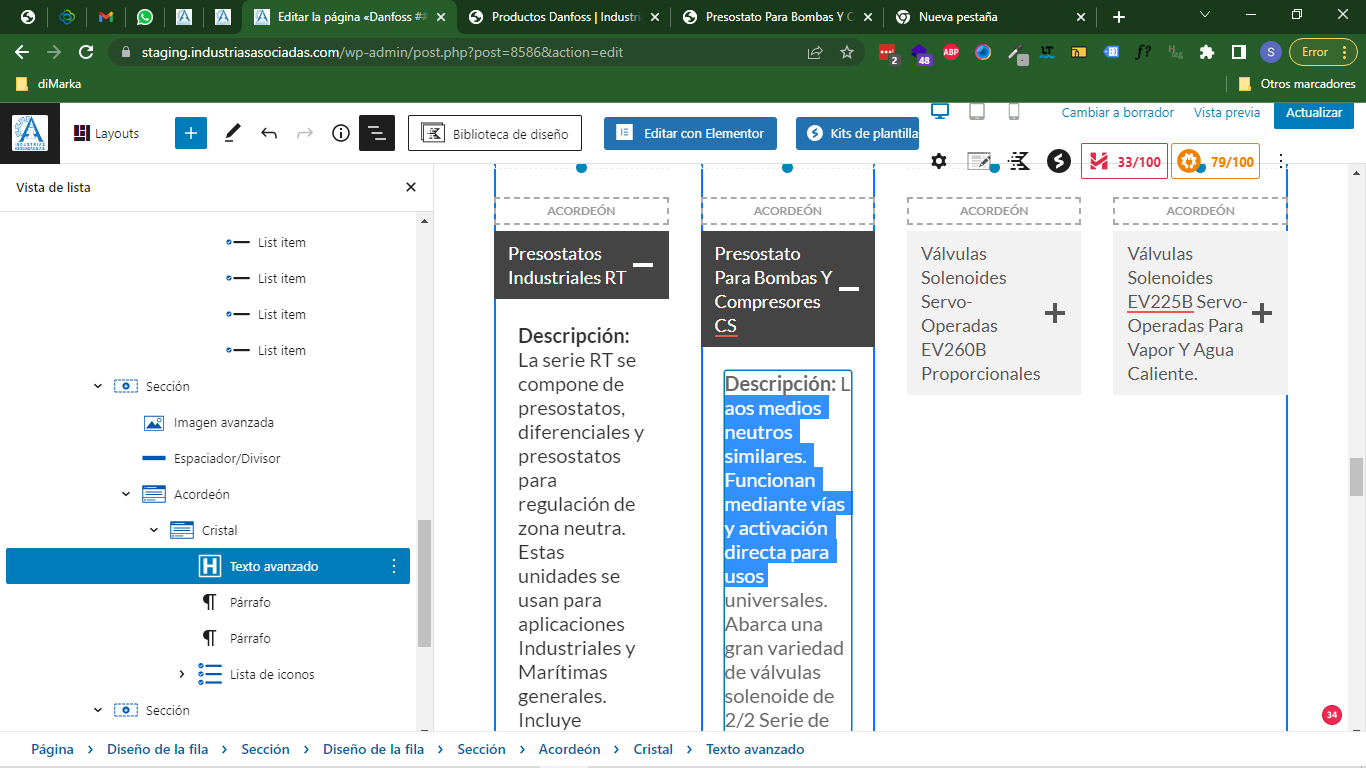Open the profile S avatar
Image resolution: width=1366 pixels, height=768 pixels.
pyautogui.click(x=1270, y=52)
